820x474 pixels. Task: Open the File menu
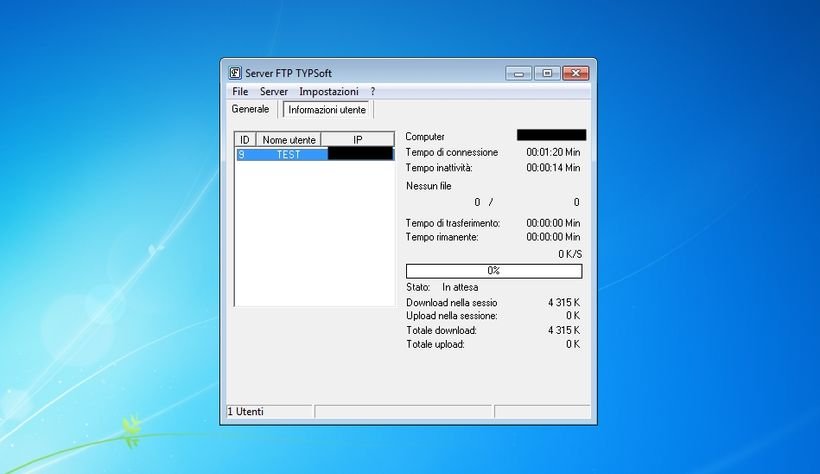click(240, 91)
